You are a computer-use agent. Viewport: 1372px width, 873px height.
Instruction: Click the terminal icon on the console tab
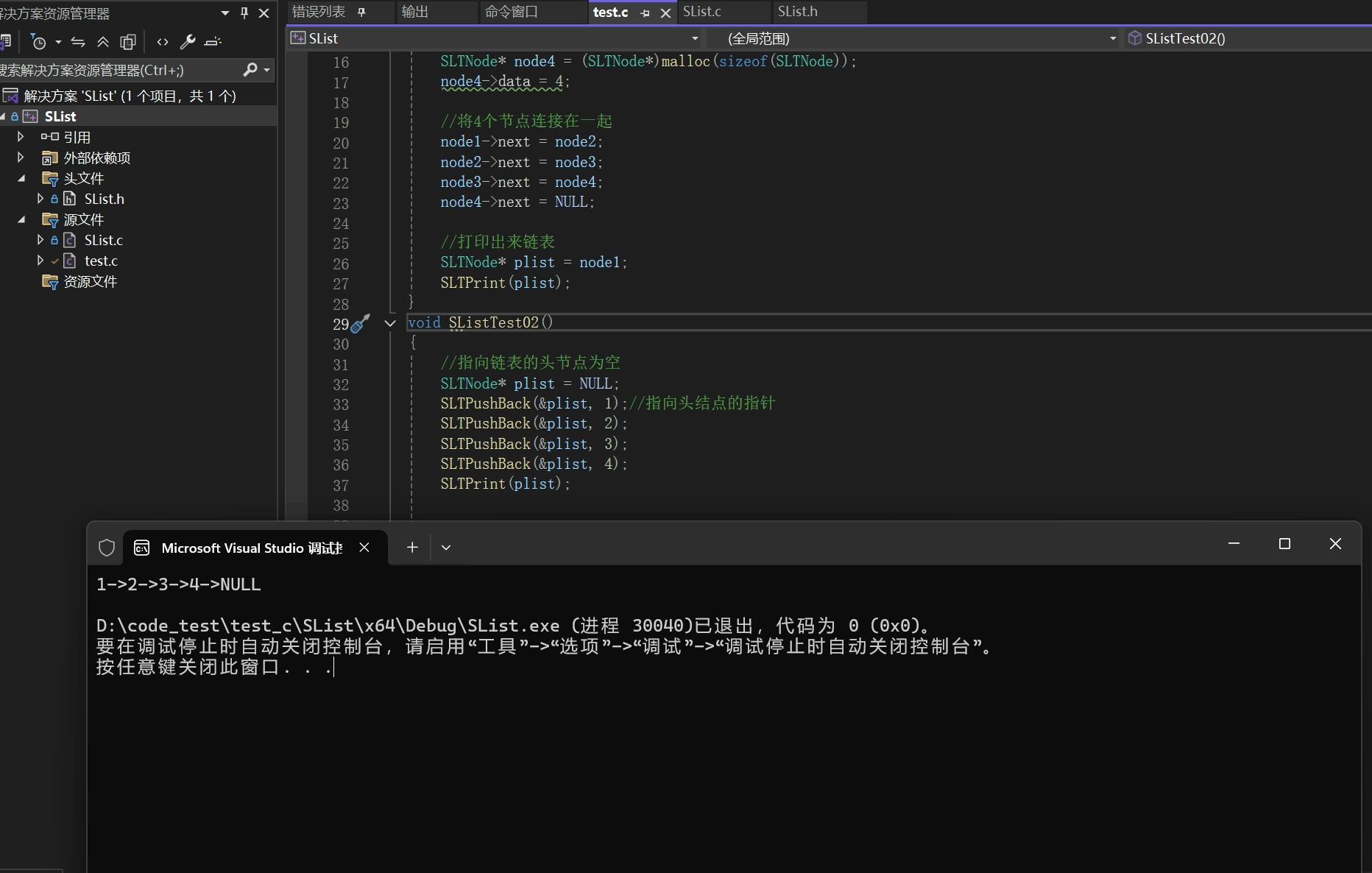click(x=142, y=548)
